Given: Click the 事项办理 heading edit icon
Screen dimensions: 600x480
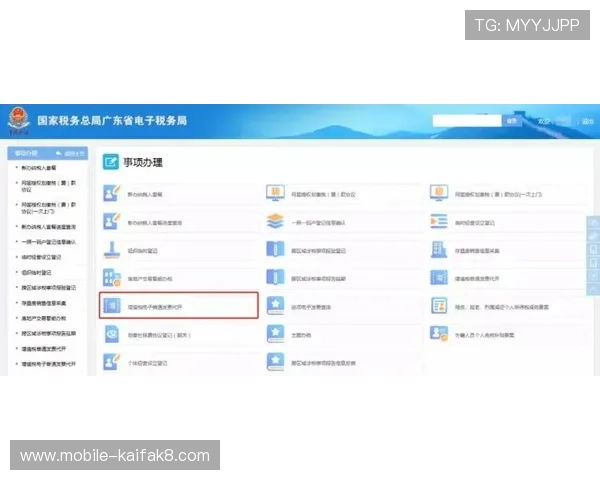Looking at the screenshot, I should [111, 162].
